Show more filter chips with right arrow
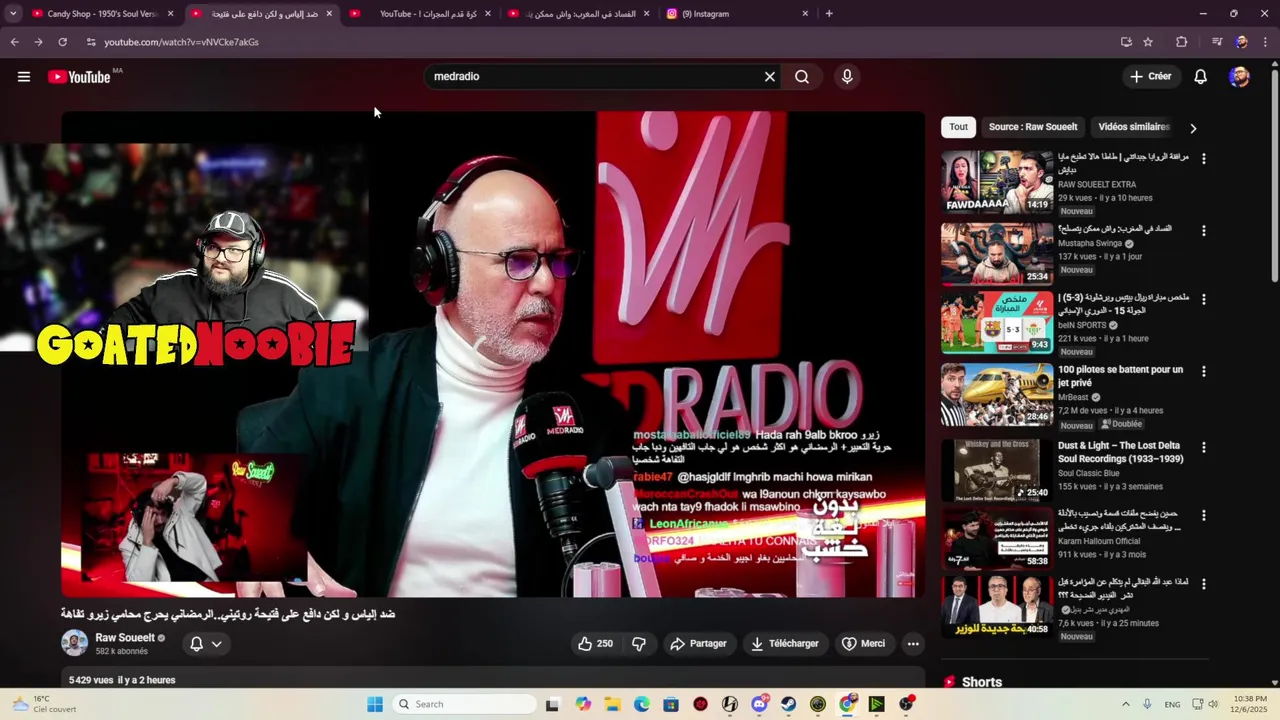 point(1192,128)
